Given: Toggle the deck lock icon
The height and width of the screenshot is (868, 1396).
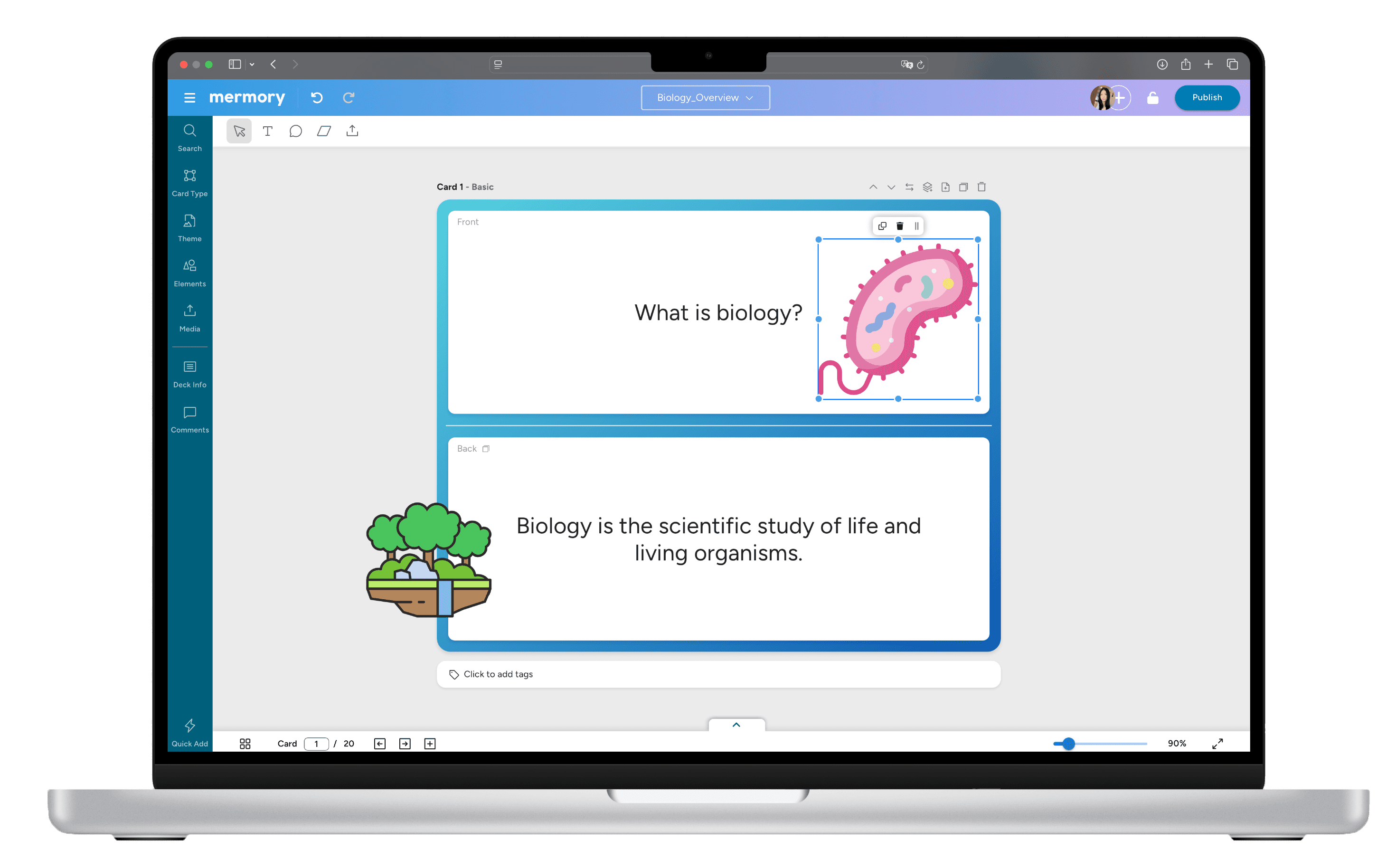Looking at the screenshot, I should [1152, 98].
